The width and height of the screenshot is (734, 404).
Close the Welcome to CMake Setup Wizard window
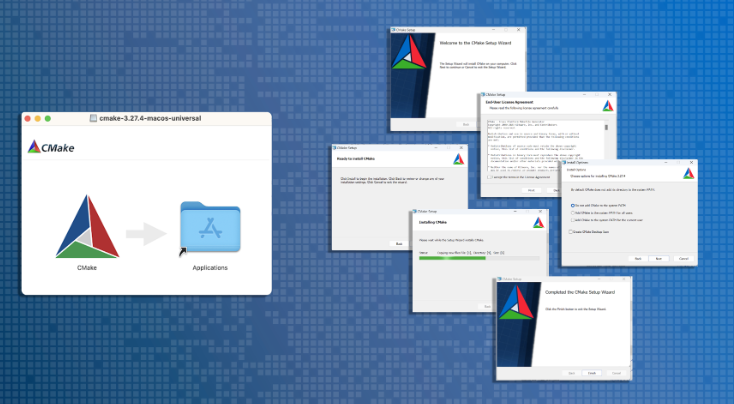[x=519, y=30]
